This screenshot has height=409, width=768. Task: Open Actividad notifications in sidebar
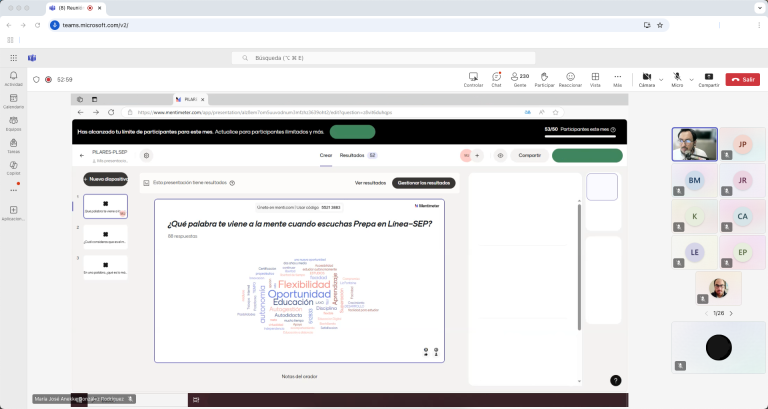[x=13, y=77]
